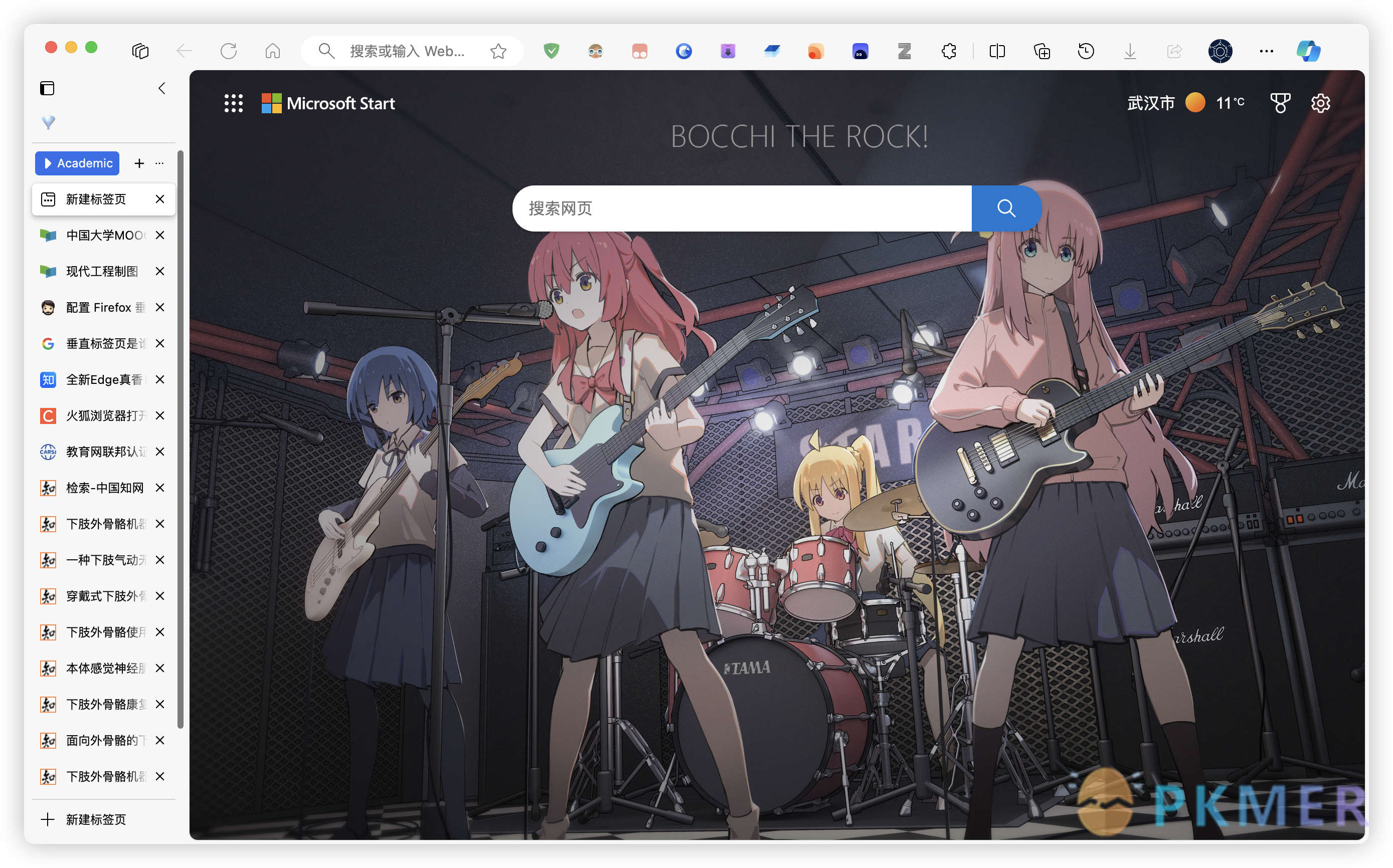Click 新建标签页 button at sidebar bottom
The width and height of the screenshot is (1393, 868).
pyautogui.click(x=103, y=820)
